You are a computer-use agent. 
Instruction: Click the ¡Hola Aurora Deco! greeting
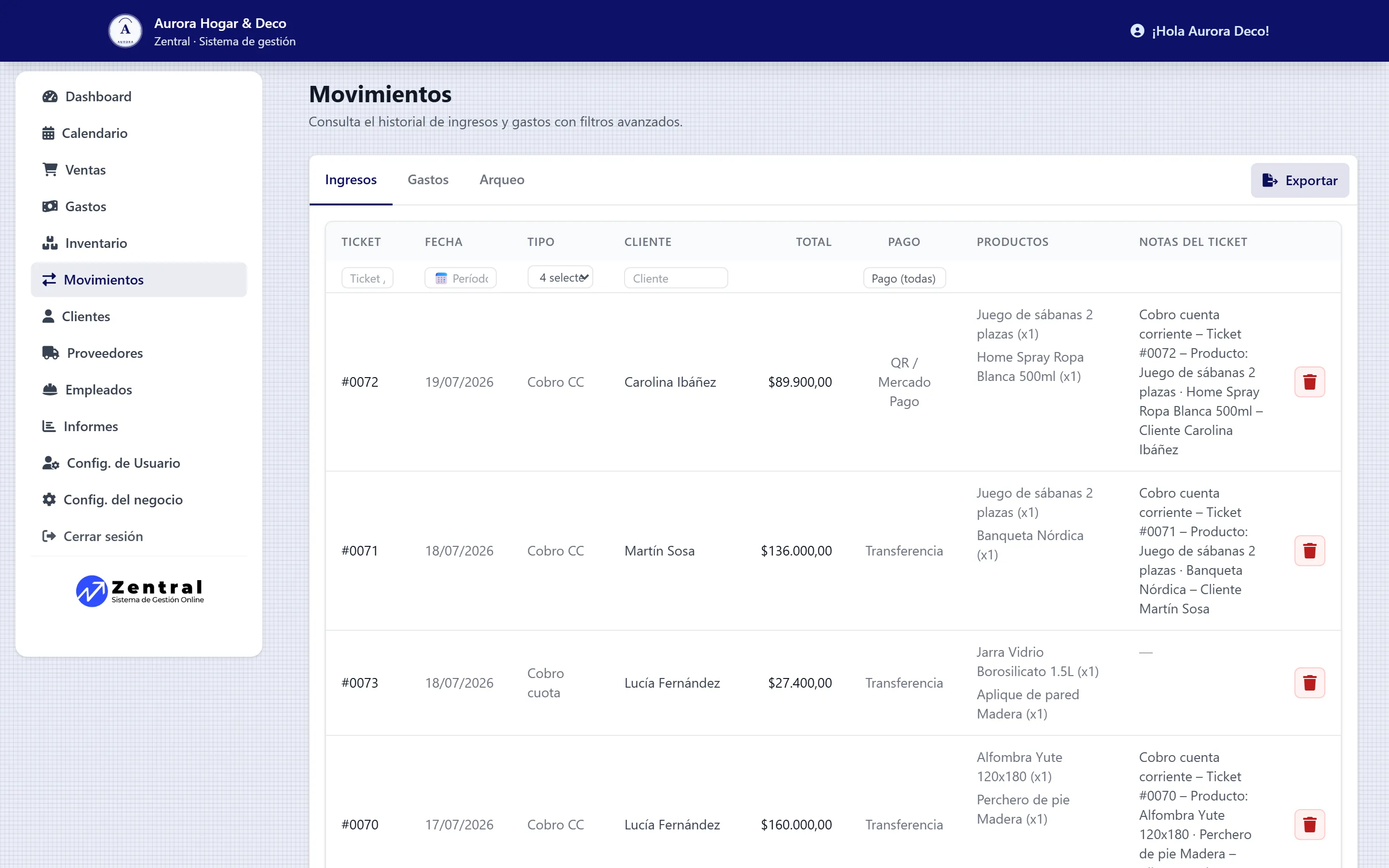1210,31
